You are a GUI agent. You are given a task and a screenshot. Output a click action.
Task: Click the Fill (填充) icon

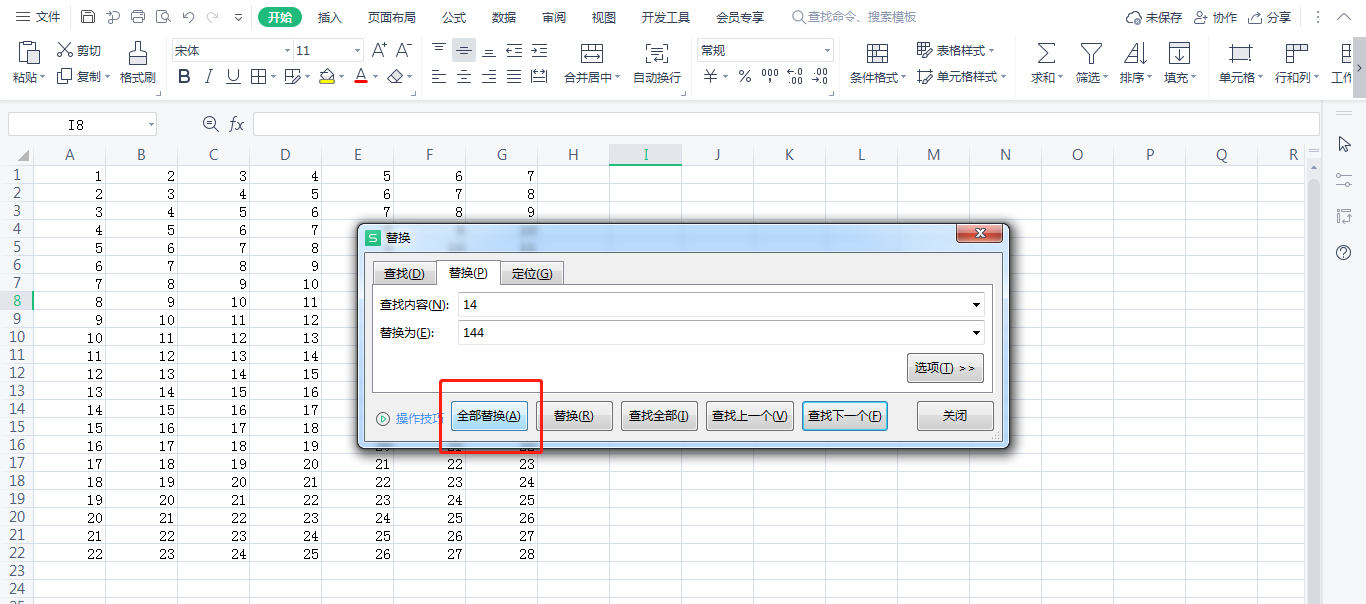(x=1179, y=53)
